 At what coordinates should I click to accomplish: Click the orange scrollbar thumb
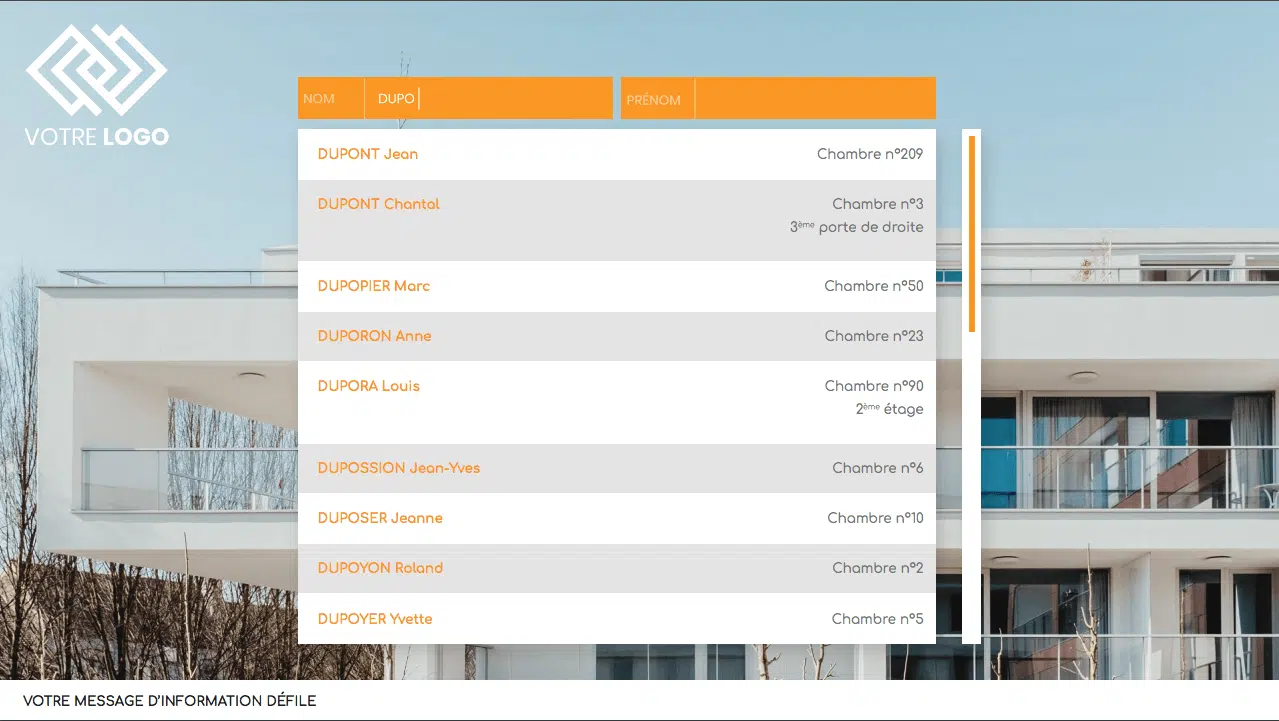(x=971, y=233)
